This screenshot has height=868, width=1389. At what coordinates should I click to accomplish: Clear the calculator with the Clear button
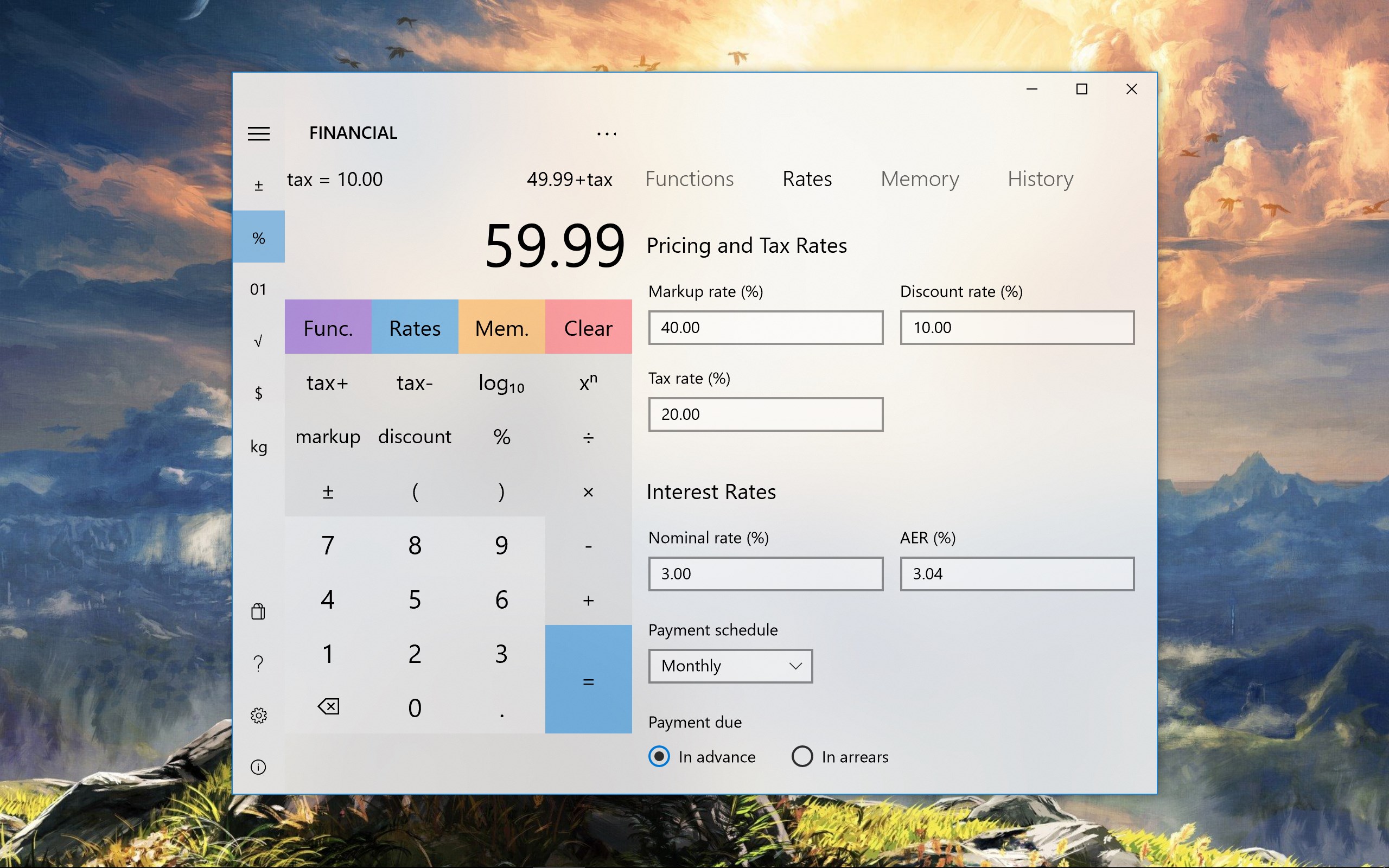588,327
